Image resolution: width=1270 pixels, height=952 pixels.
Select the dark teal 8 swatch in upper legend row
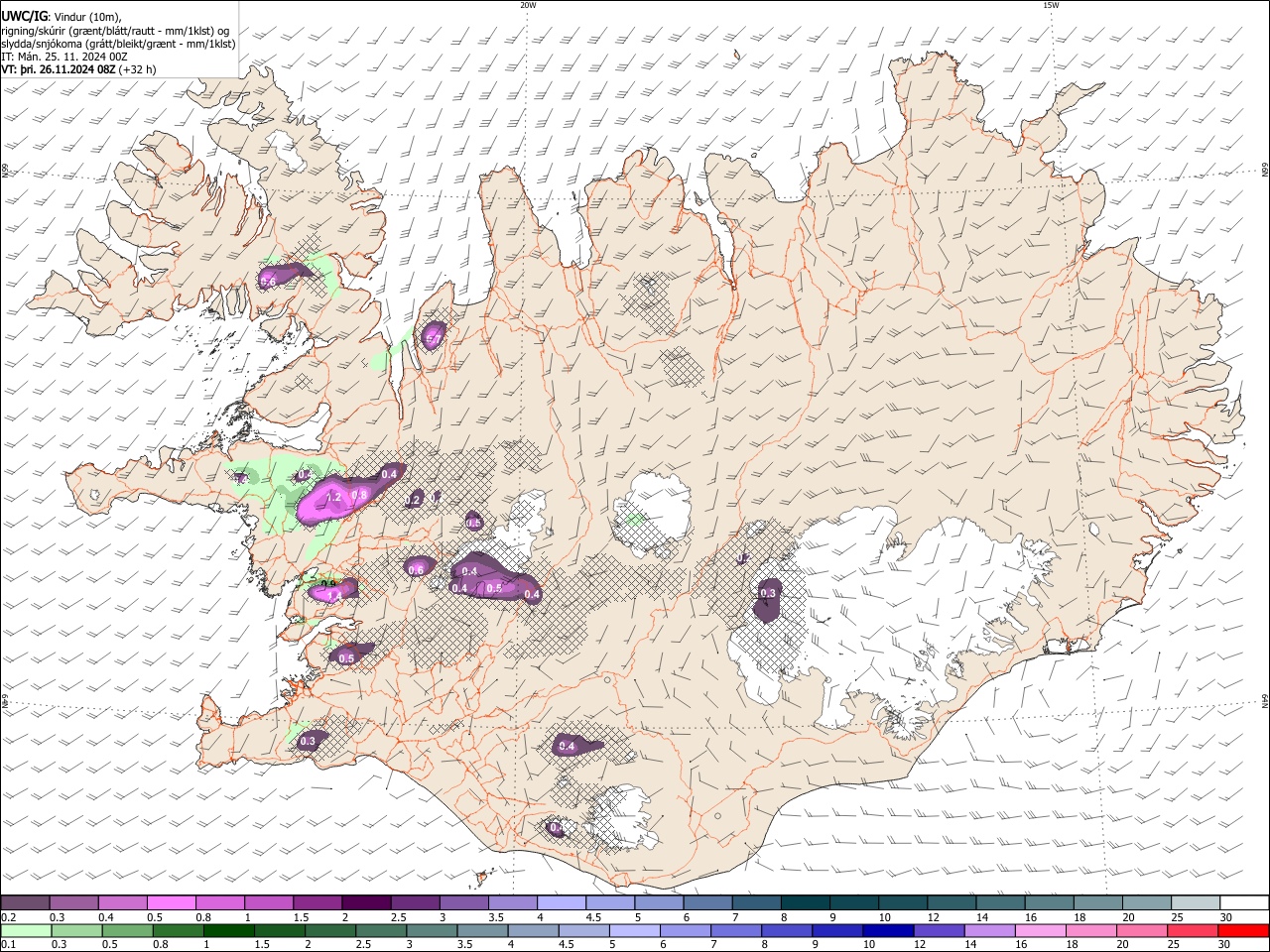pos(806,903)
